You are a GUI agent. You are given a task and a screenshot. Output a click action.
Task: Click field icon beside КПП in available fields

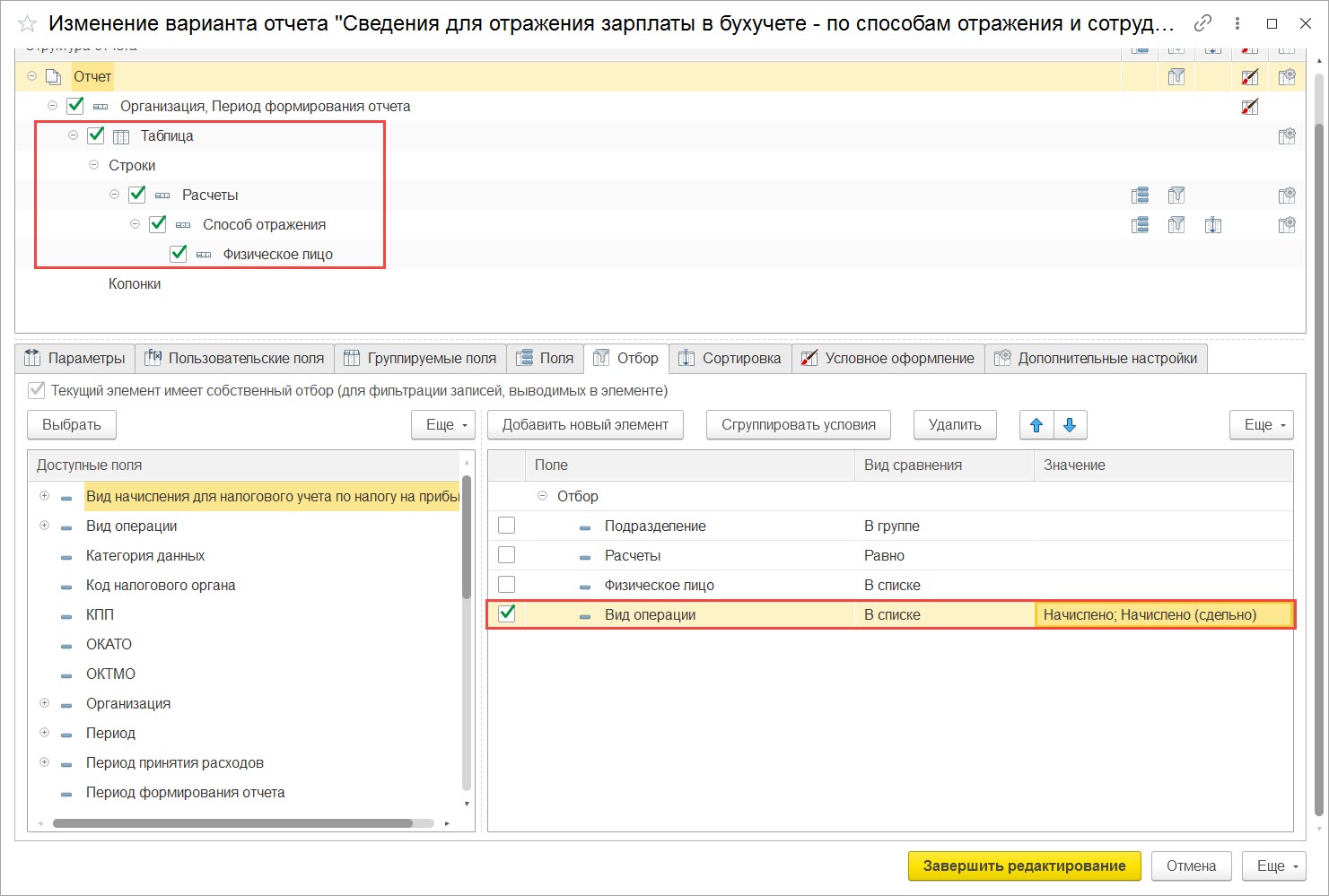[x=66, y=616]
